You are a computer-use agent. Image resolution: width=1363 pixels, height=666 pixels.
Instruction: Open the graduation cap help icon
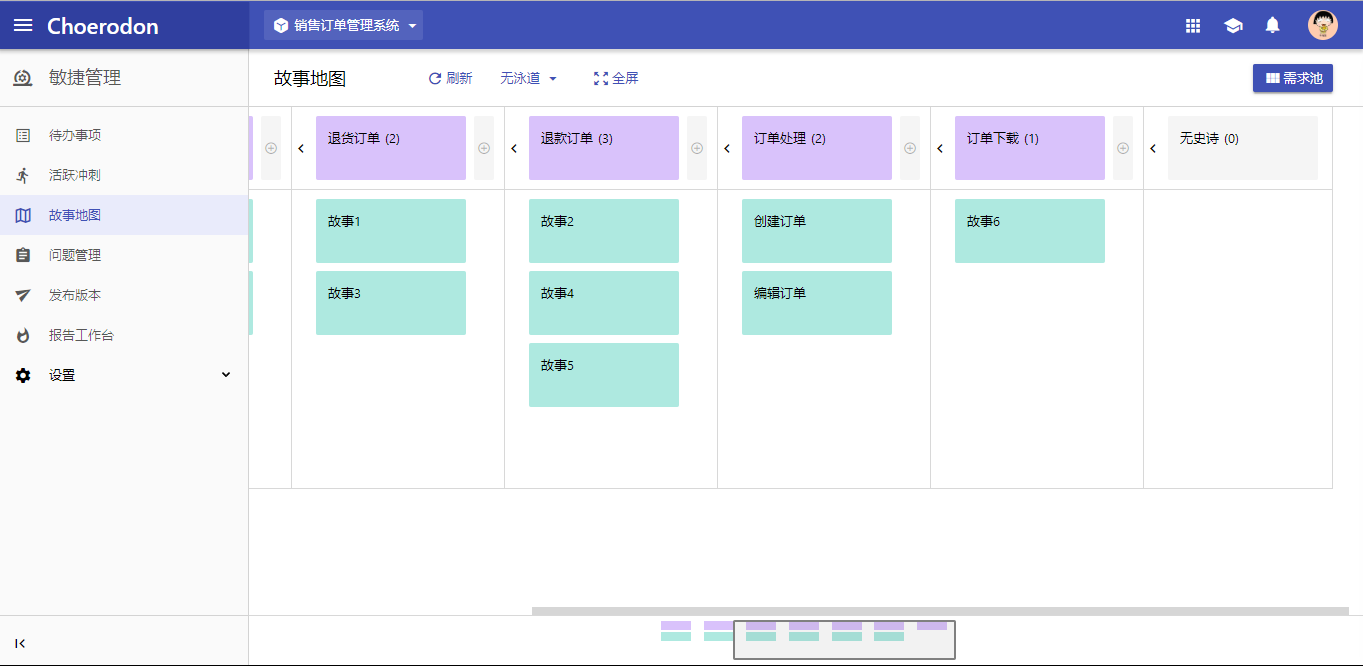click(1233, 26)
